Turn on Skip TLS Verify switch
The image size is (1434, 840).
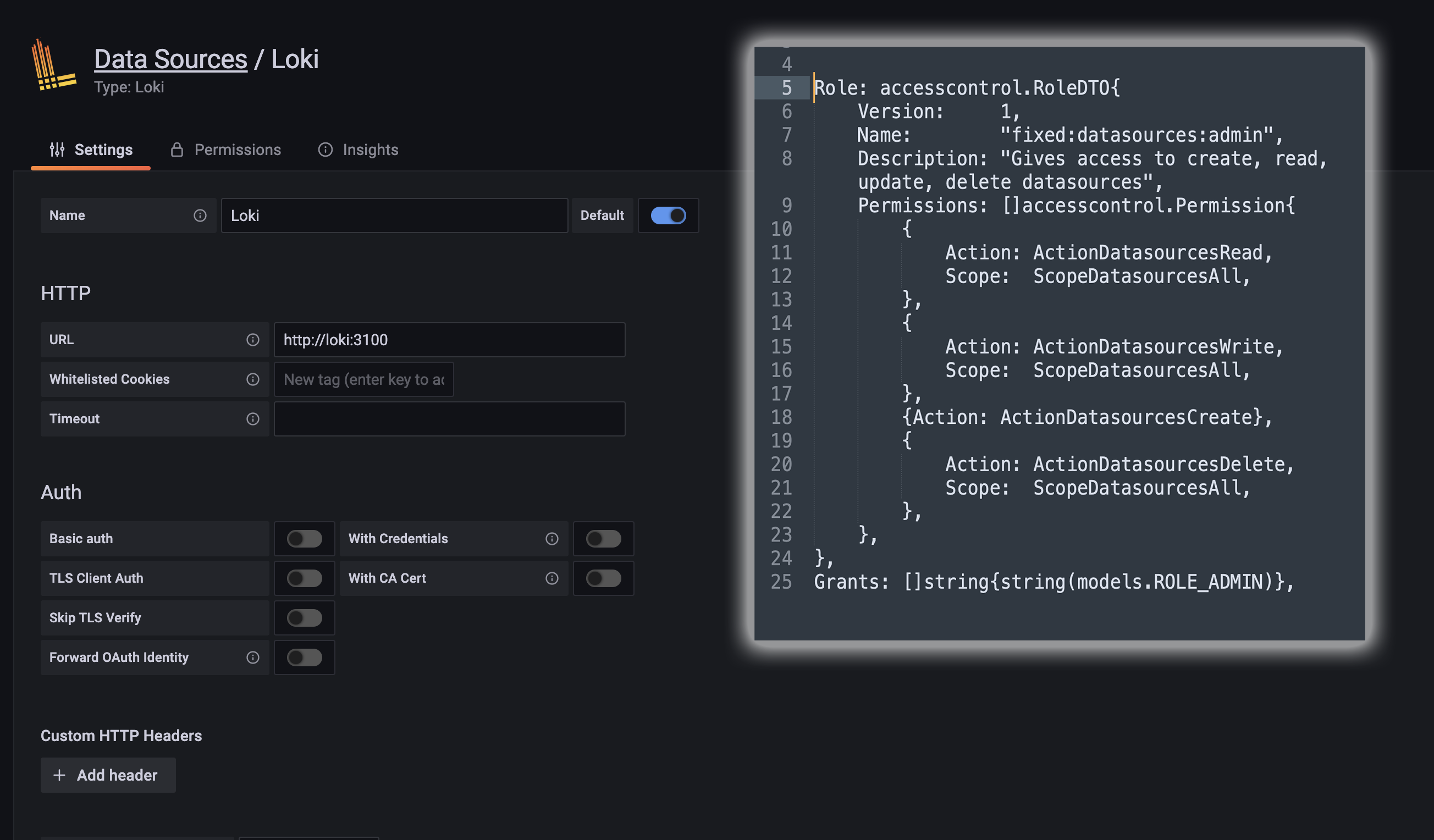[305, 618]
